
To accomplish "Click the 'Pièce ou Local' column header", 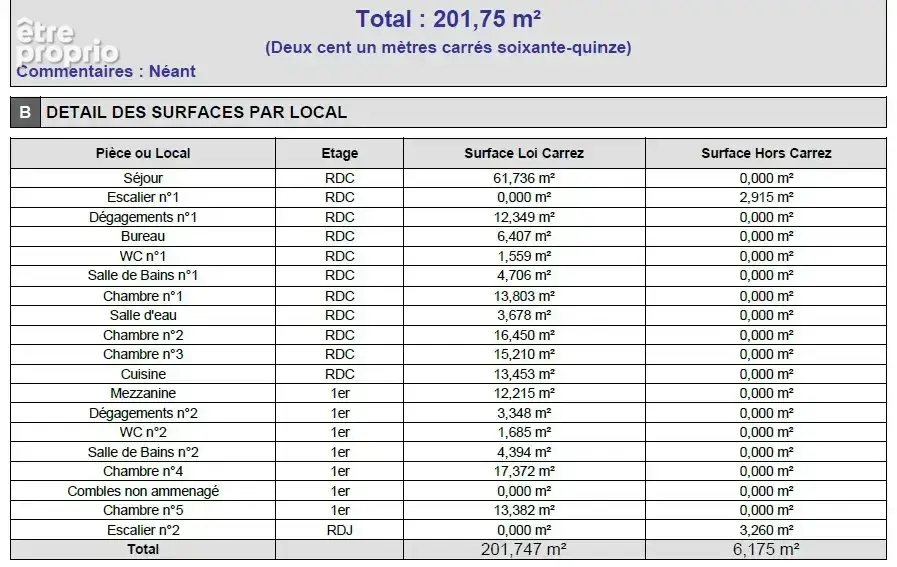I will 143,153.
